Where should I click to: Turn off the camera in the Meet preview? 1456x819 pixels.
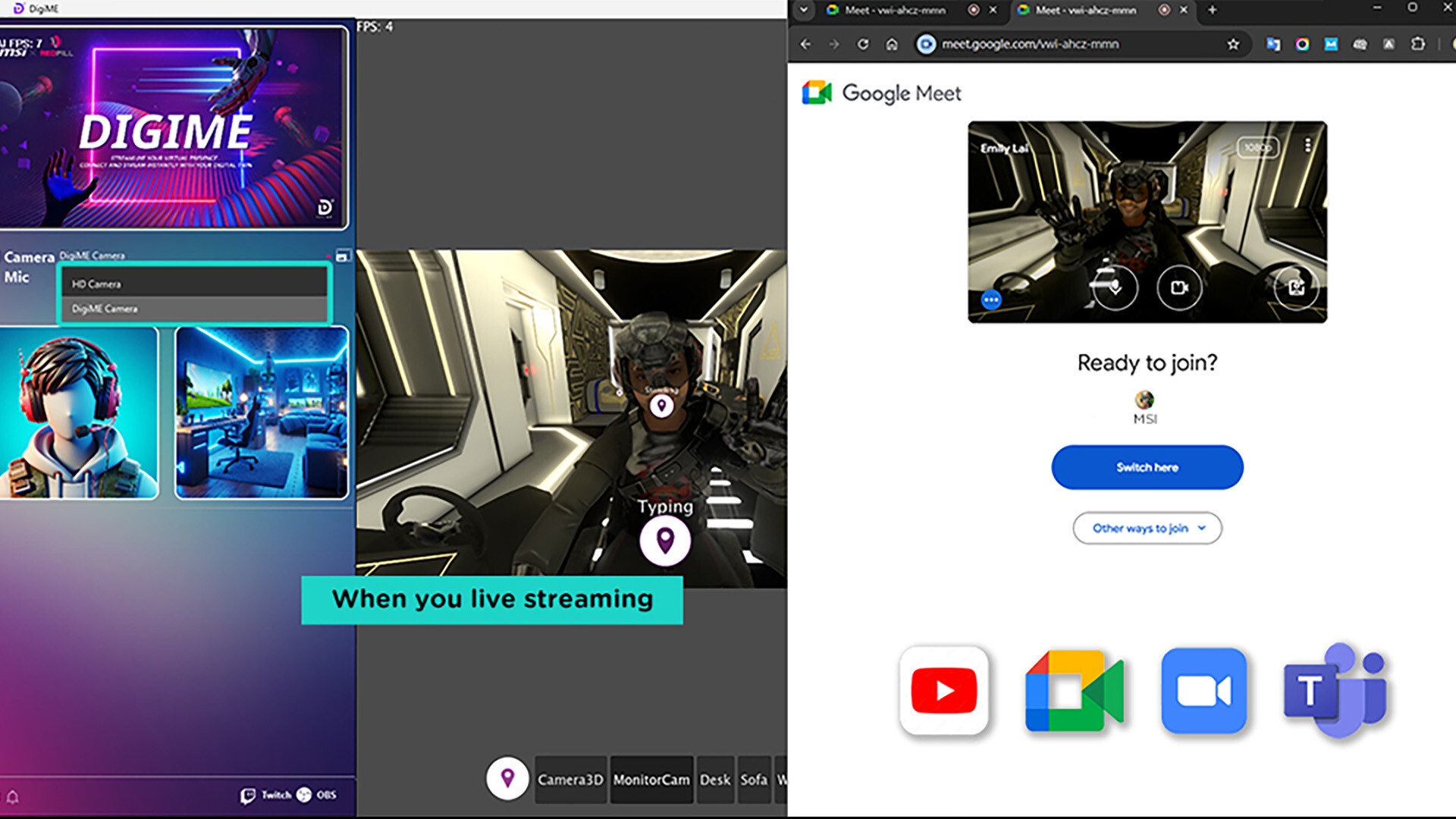pos(1178,288)
